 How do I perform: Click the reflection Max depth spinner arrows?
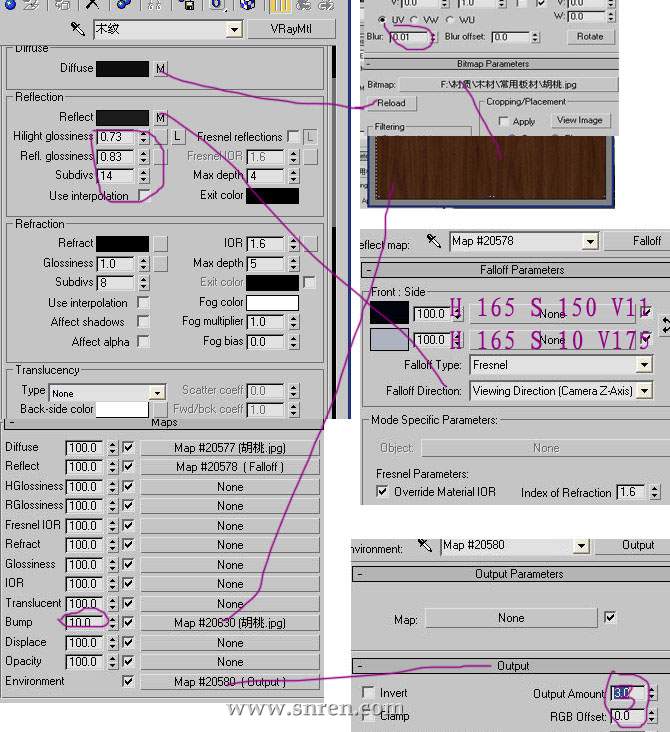[x=294, y=176]
